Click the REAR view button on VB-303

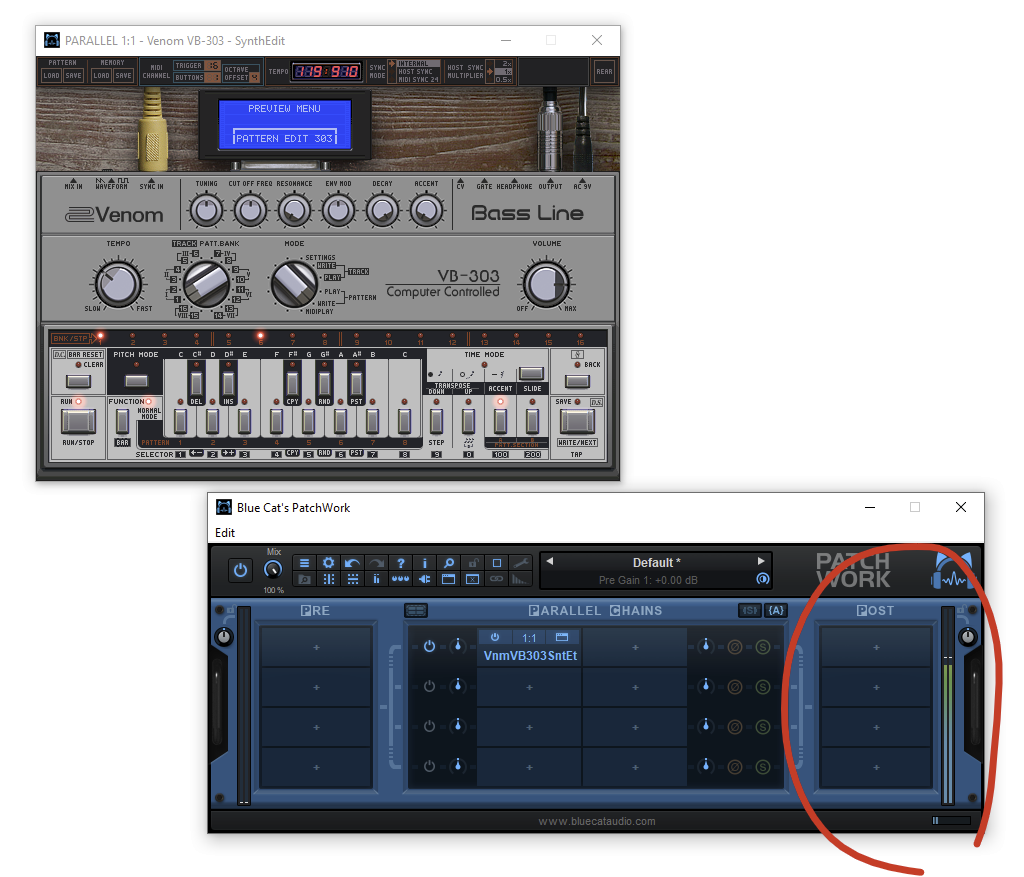tap(604, 72)
